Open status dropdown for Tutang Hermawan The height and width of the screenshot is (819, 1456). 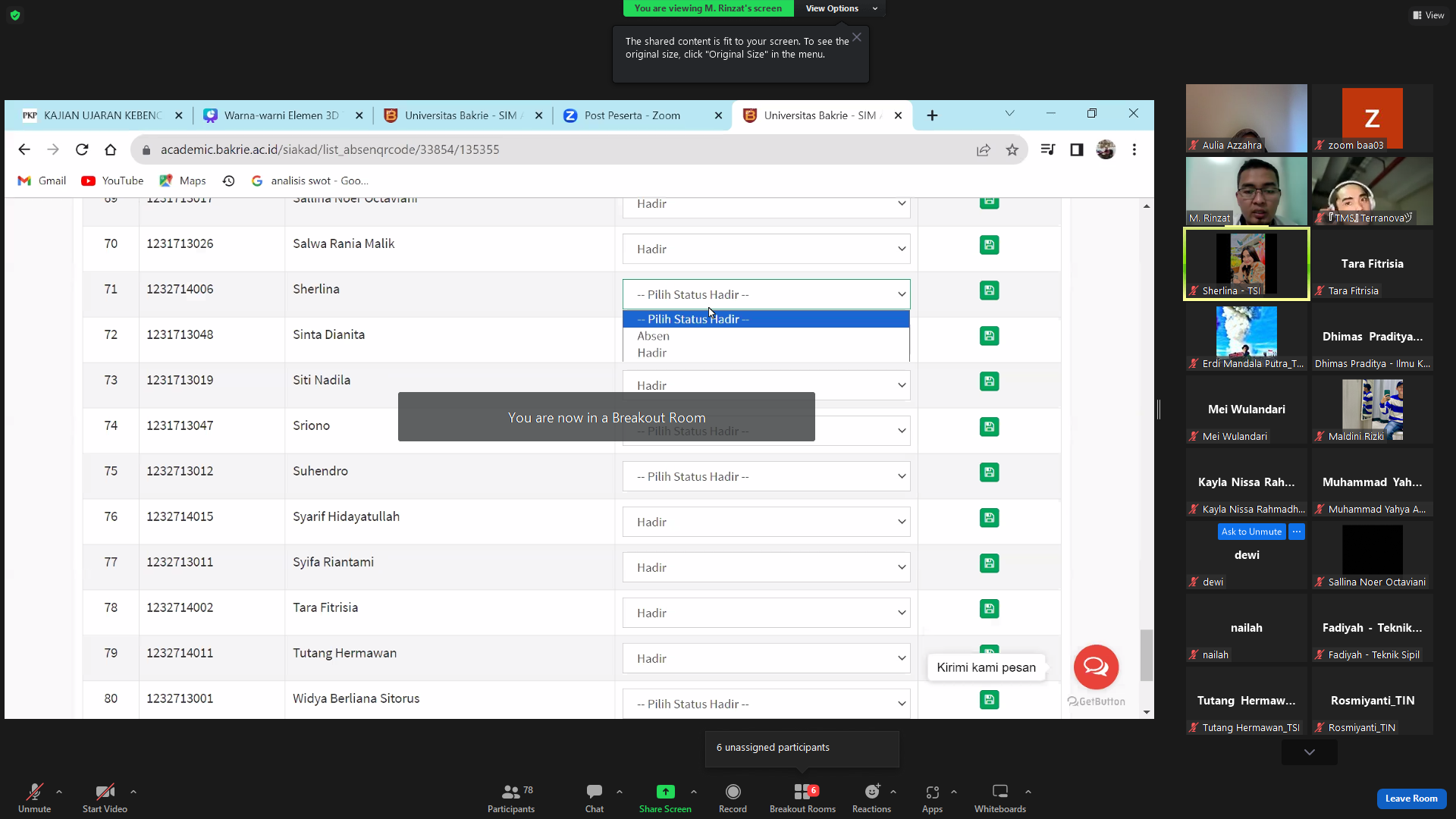[766, 658]
